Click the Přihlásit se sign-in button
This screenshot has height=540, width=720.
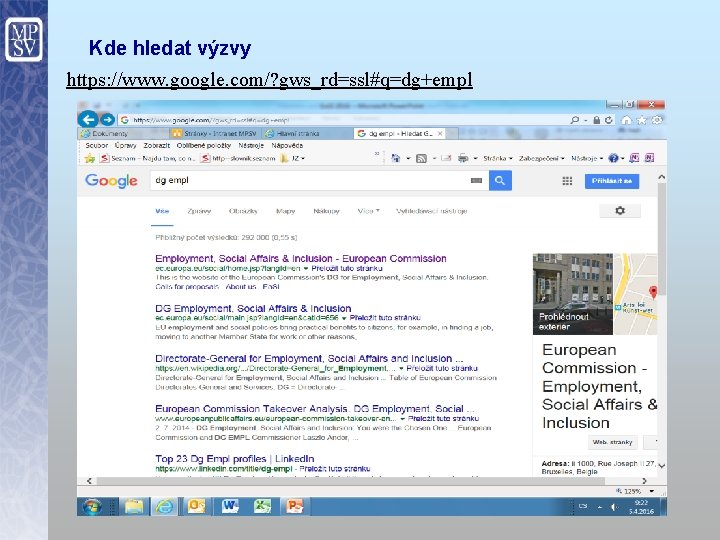612,181
